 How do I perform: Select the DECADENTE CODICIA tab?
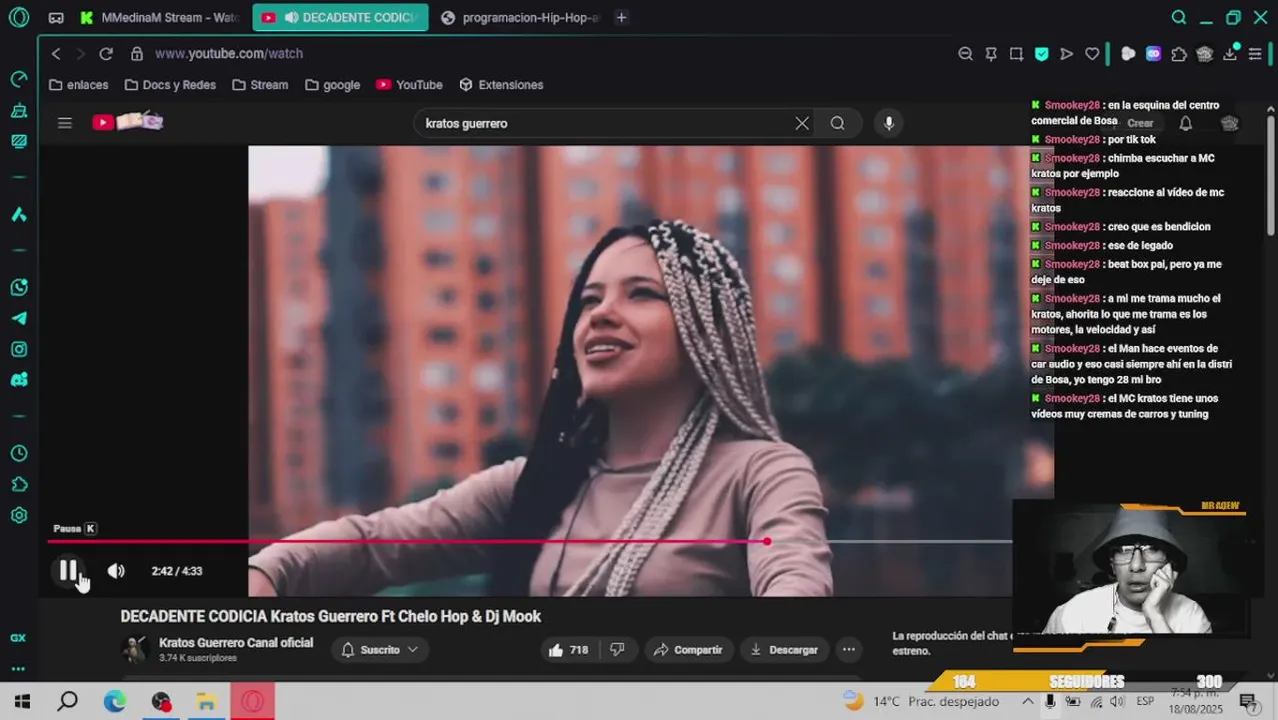pyautogui.click(x=340, y=17)
